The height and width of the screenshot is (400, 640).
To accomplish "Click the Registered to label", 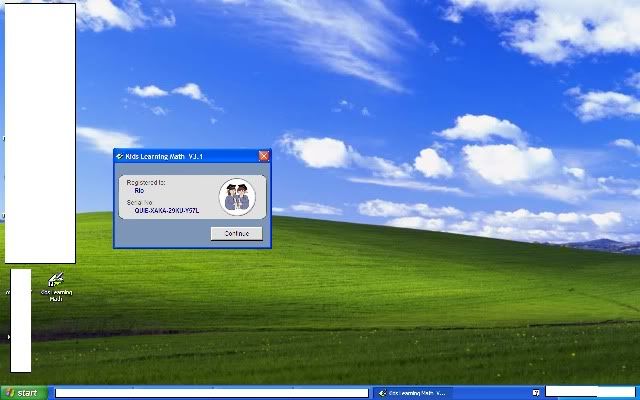I will click(146, 182).
